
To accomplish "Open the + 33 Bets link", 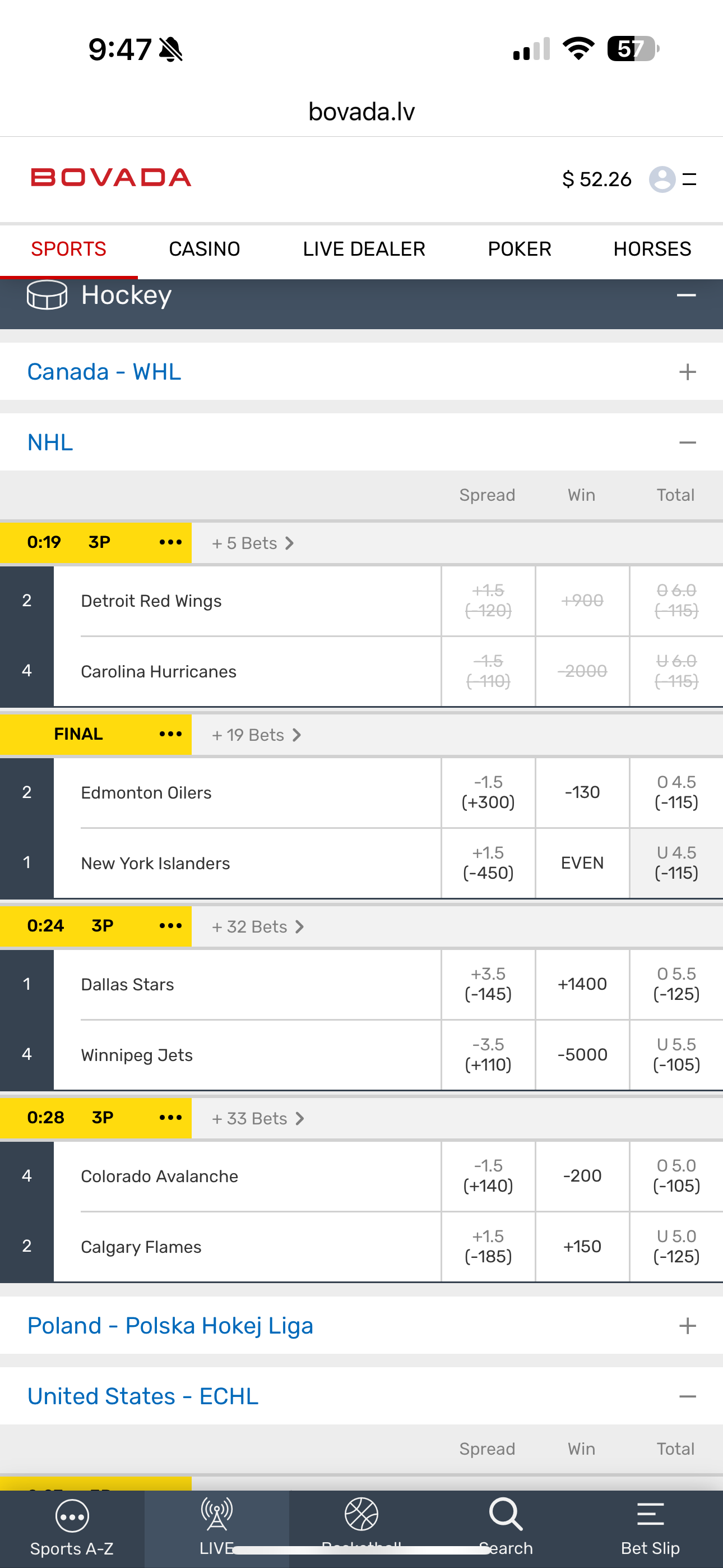I will (257, 1118).
